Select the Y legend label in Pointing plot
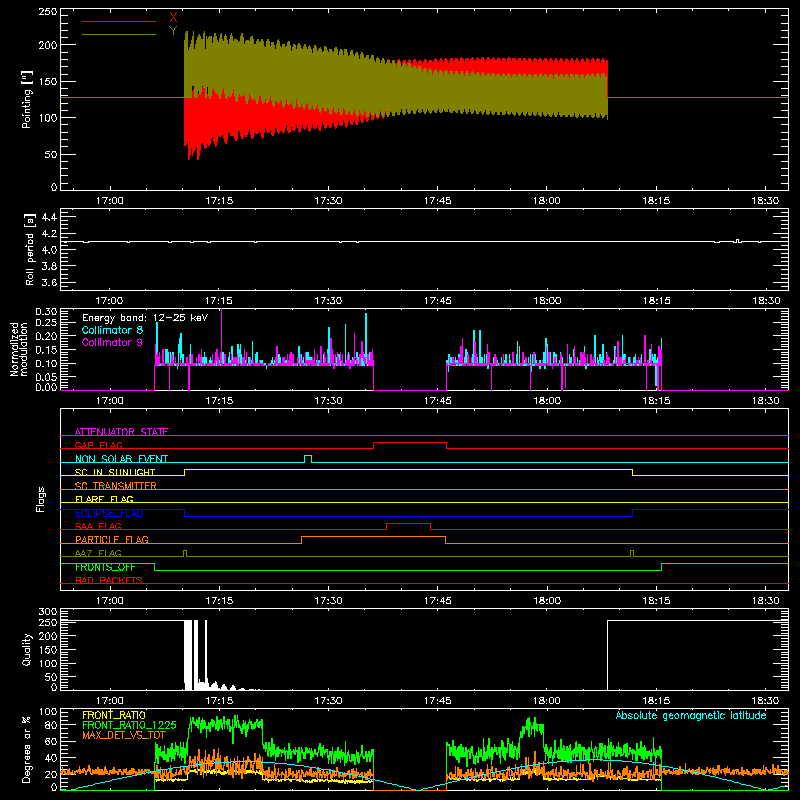800x800 pixels. (173, 31)
